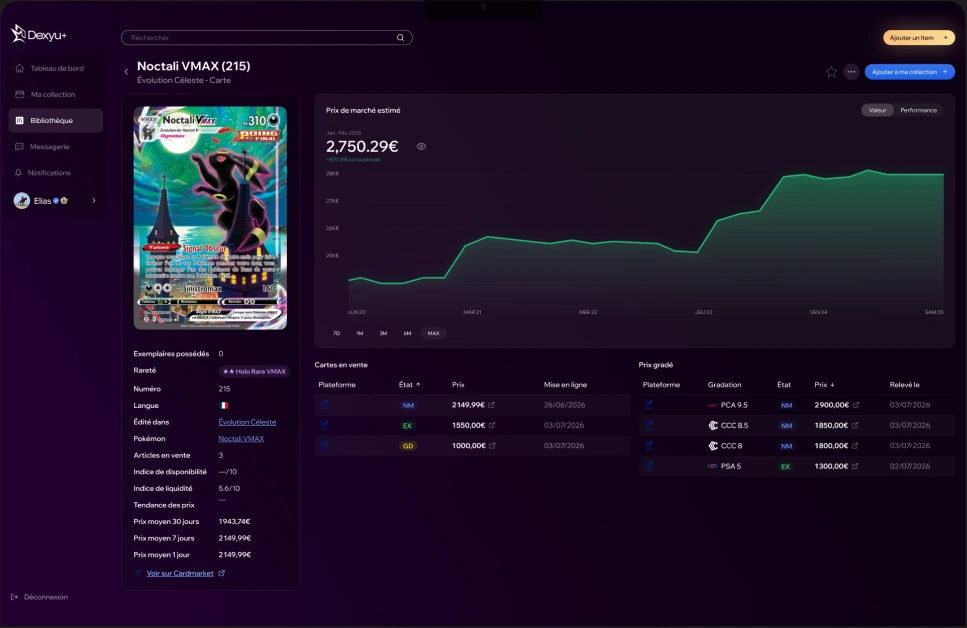
Task: Click into the Rechercher search field
Action: pos(266,38)
